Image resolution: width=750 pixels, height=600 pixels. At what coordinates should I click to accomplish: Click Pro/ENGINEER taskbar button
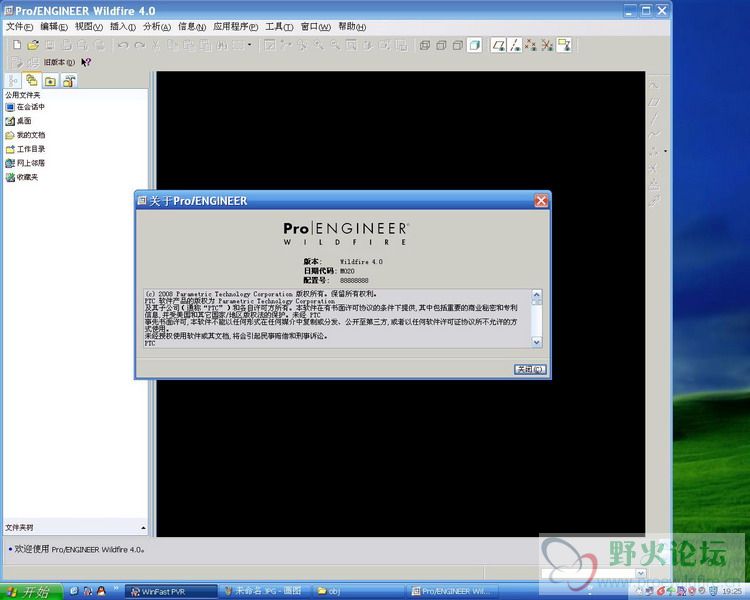coord(452,592)
